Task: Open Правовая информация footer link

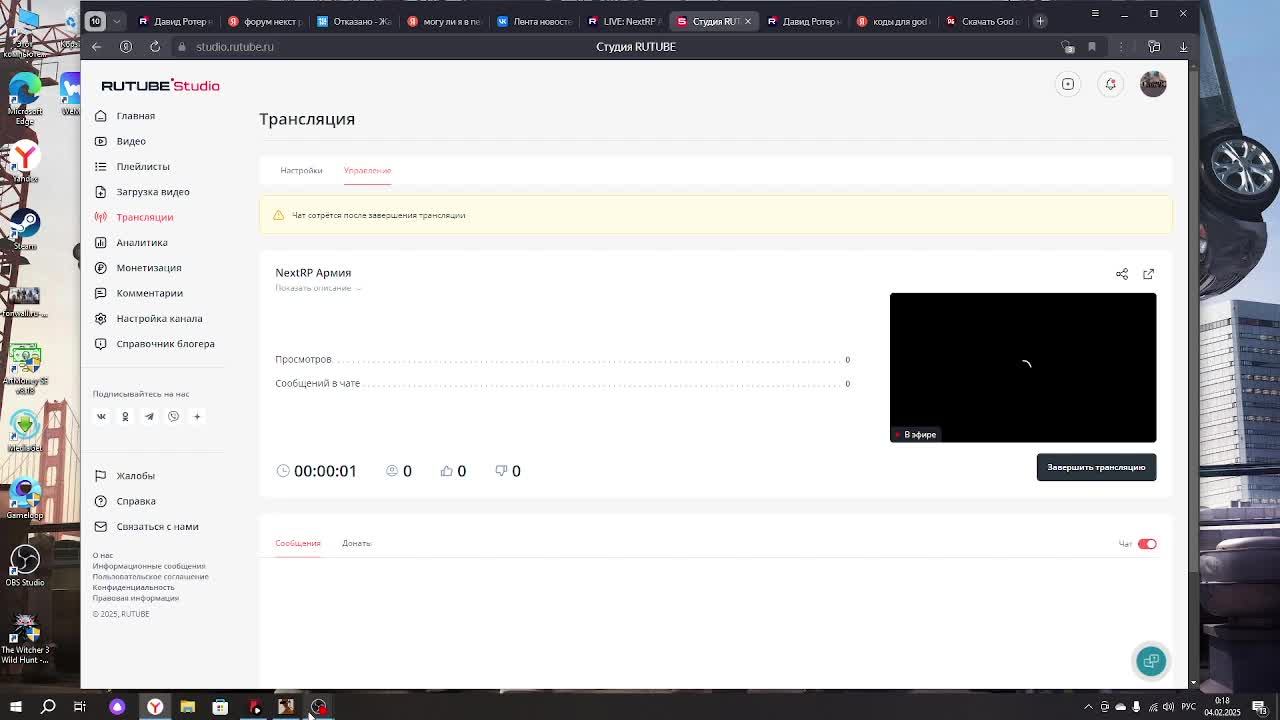Action: pos(136,598)
